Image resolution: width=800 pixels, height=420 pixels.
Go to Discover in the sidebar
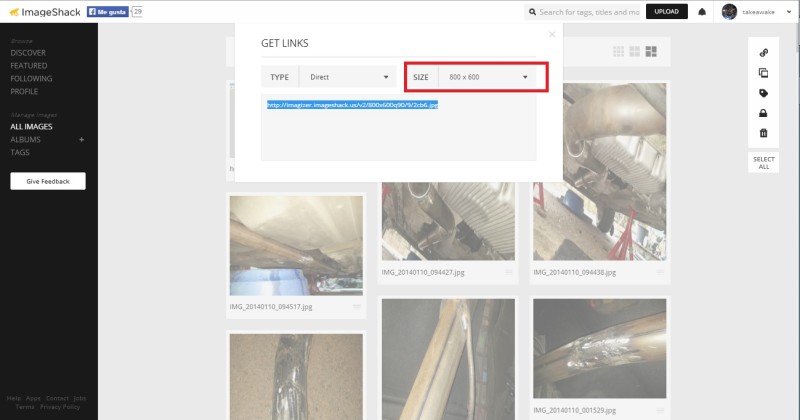click(x=28, y=53)
